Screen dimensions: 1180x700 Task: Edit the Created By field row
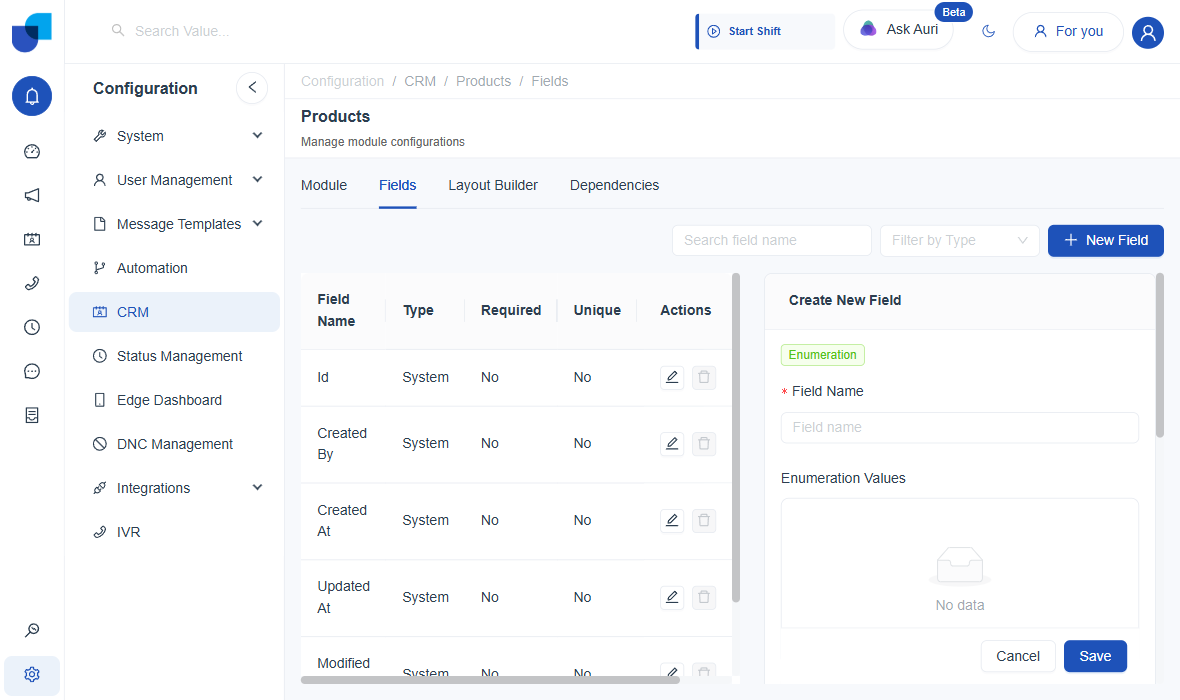coord(672,444)
